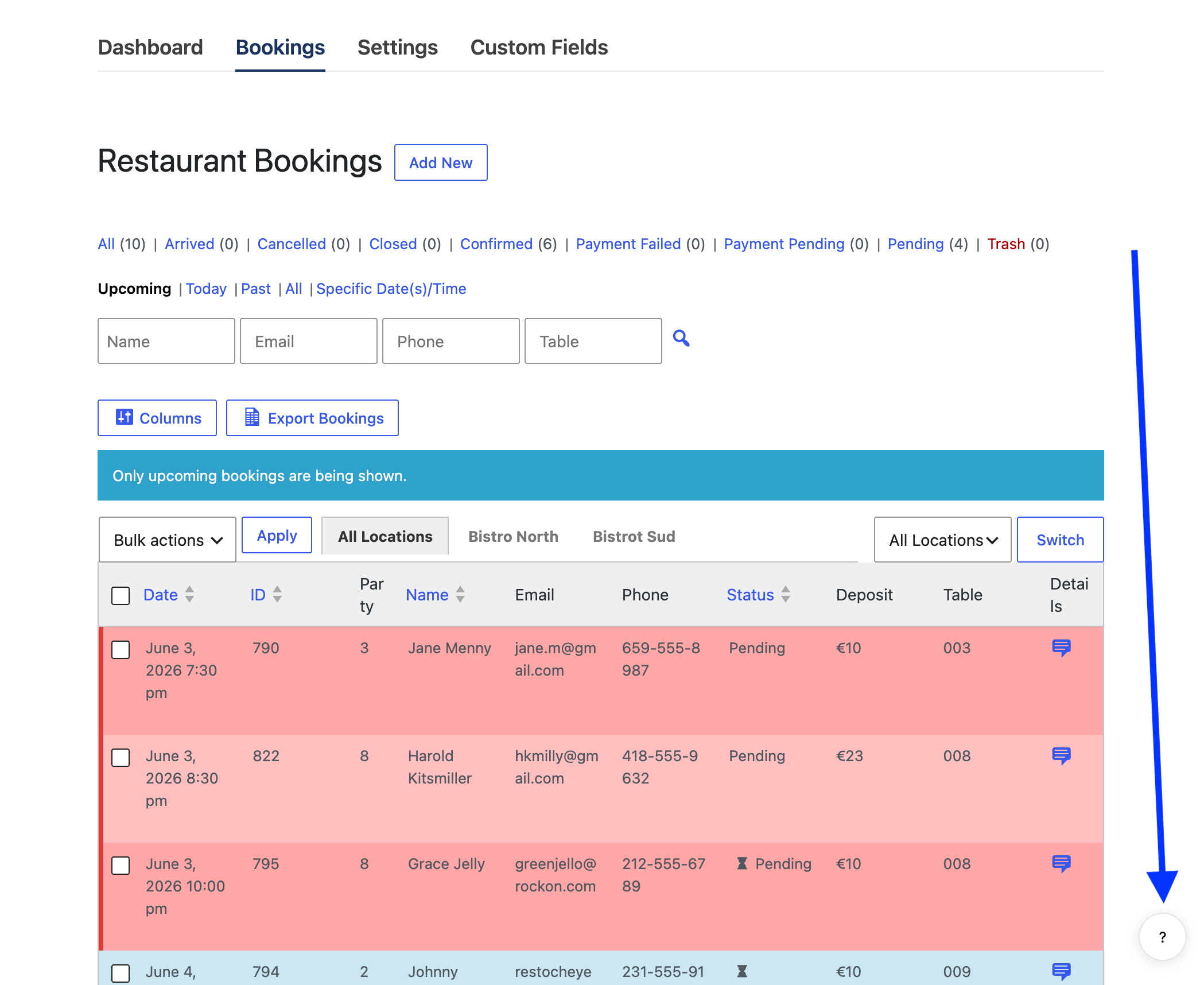This screenshot has height=985, width=1204.
Task: Click the search magnifier icon
Action: (x=681, y=339)
